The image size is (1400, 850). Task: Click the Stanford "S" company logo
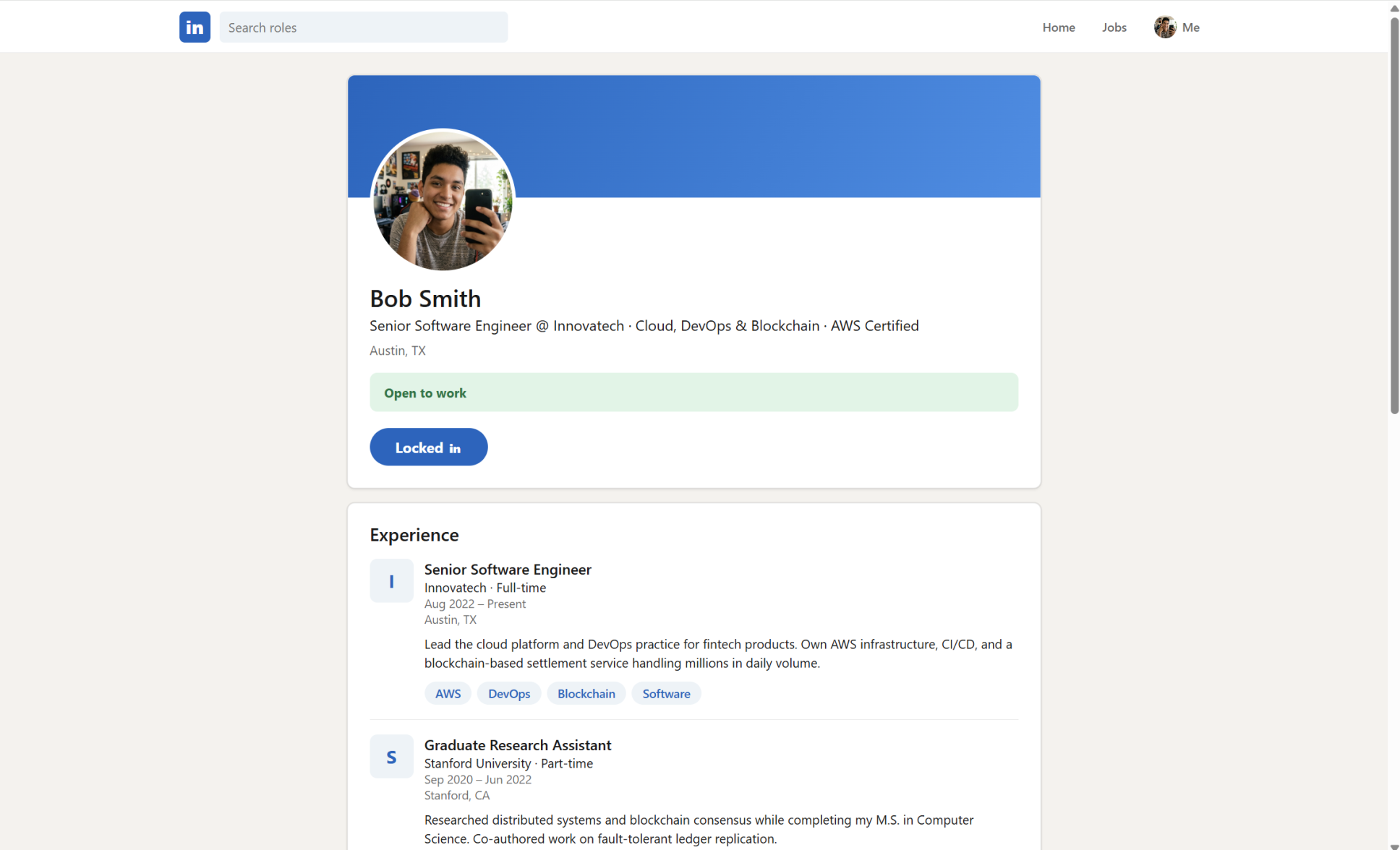click(391, 756)
